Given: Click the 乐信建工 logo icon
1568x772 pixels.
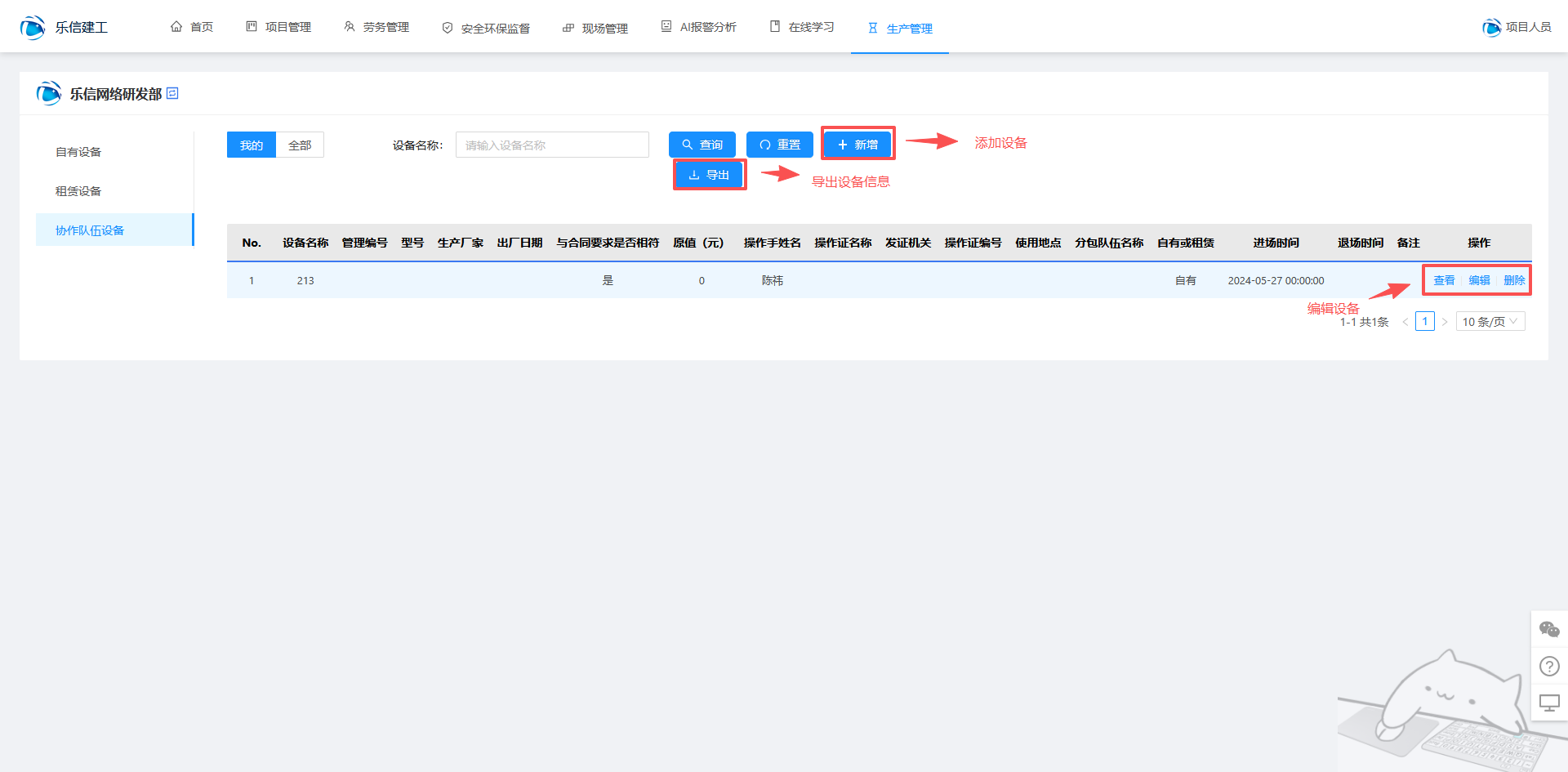Looking at the screenshot, I should (x=33, y=27).
